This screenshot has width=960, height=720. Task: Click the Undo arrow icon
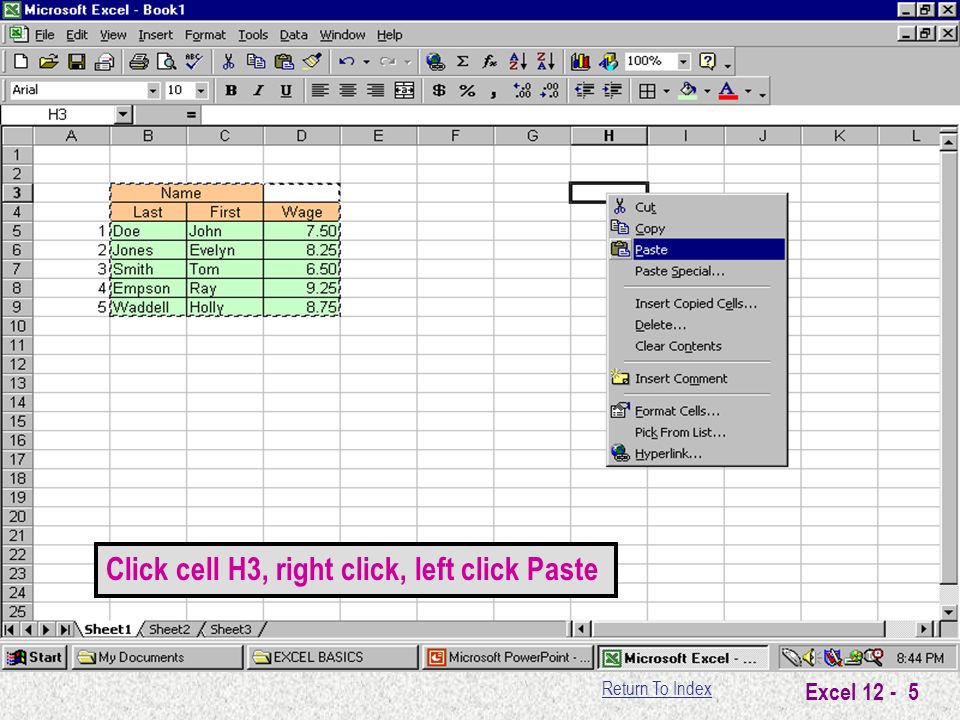point(347,61)
